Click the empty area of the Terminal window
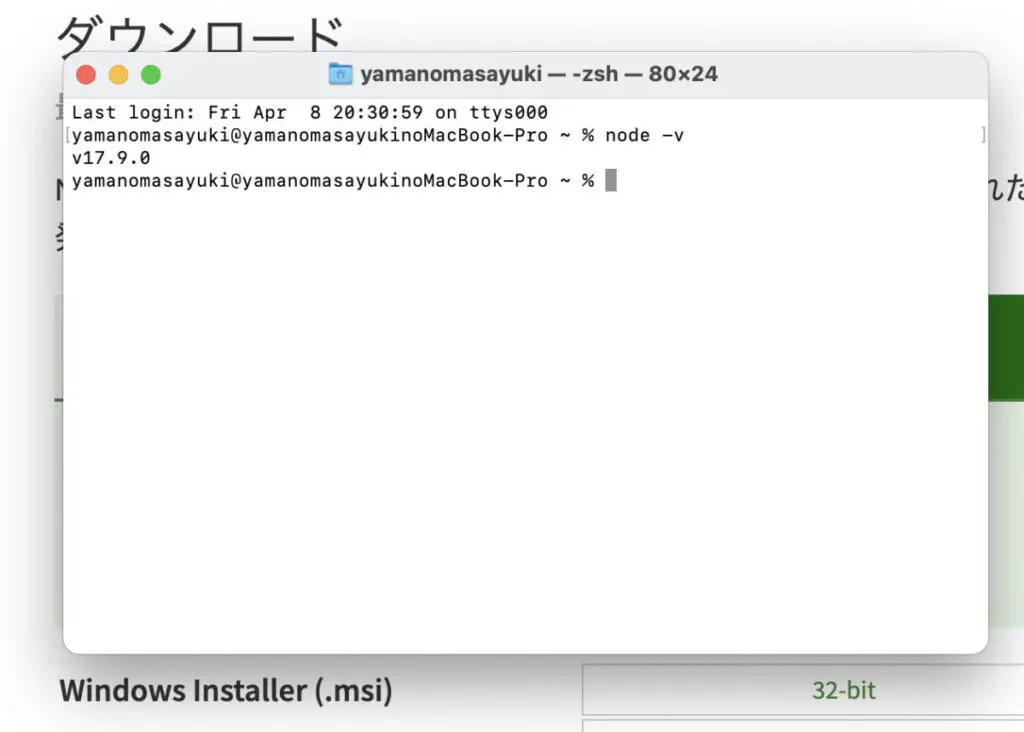 [x=525, y=420]
